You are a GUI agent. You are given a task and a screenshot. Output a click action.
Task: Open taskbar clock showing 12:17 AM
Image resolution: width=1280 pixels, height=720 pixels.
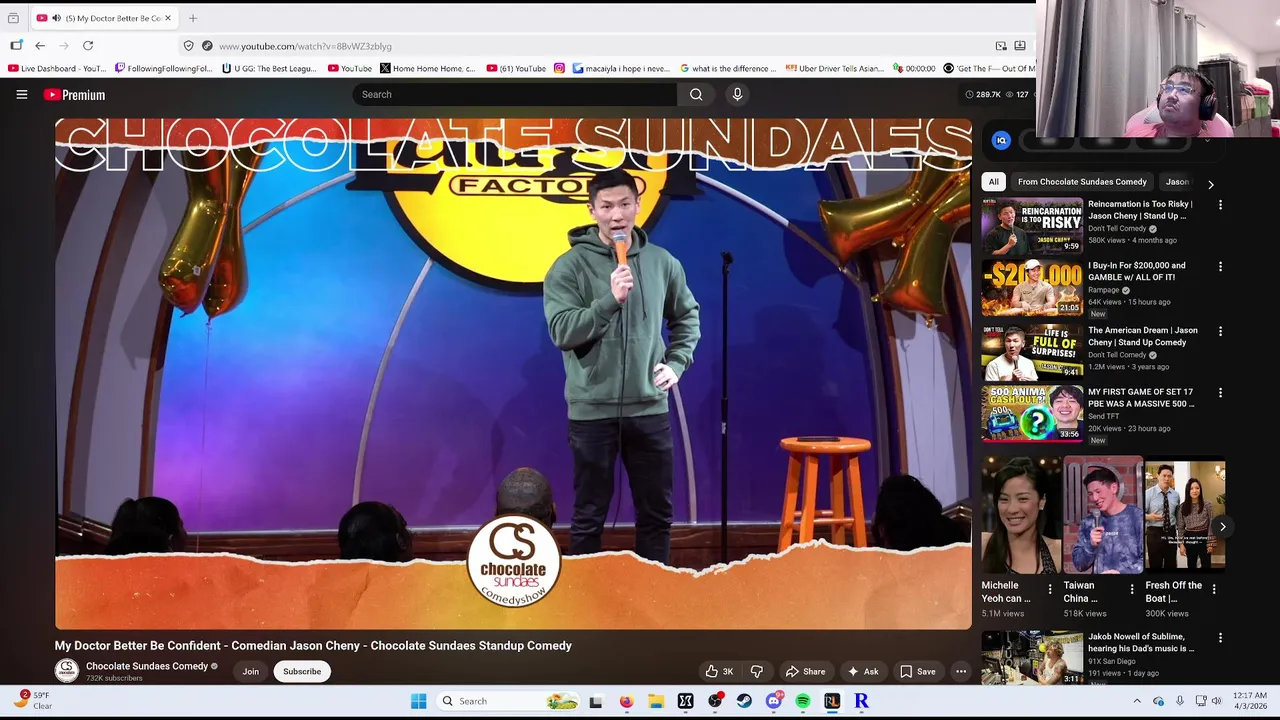click(1249, 701)
